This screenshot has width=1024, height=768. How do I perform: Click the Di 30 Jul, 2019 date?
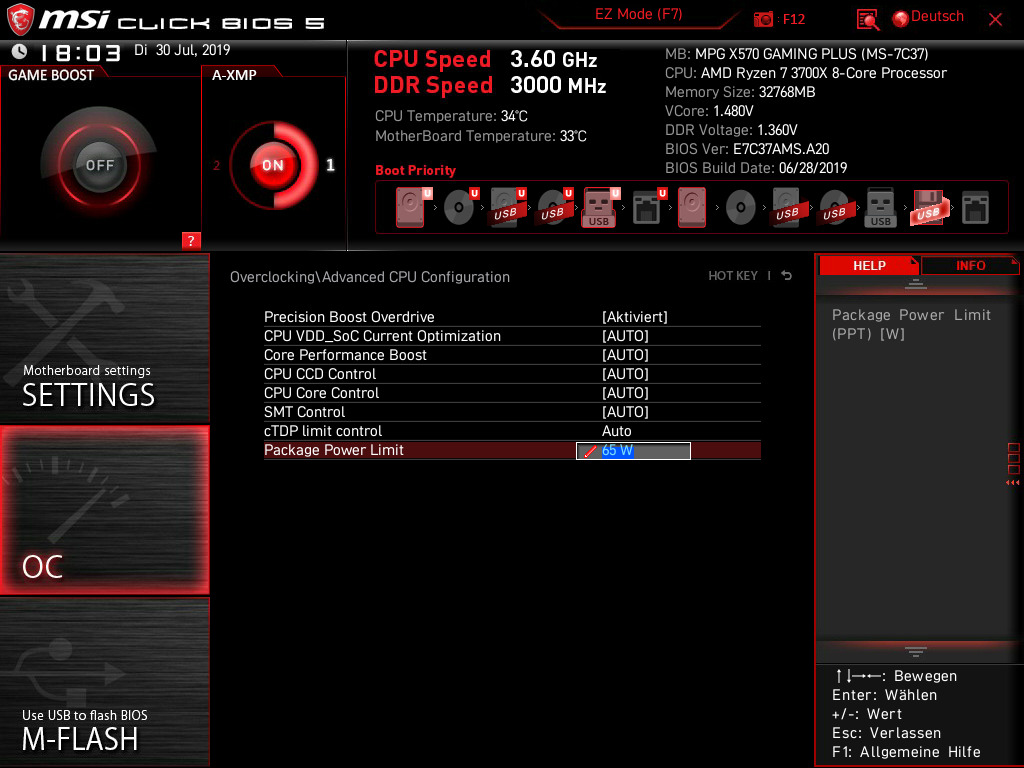(182, 50)
